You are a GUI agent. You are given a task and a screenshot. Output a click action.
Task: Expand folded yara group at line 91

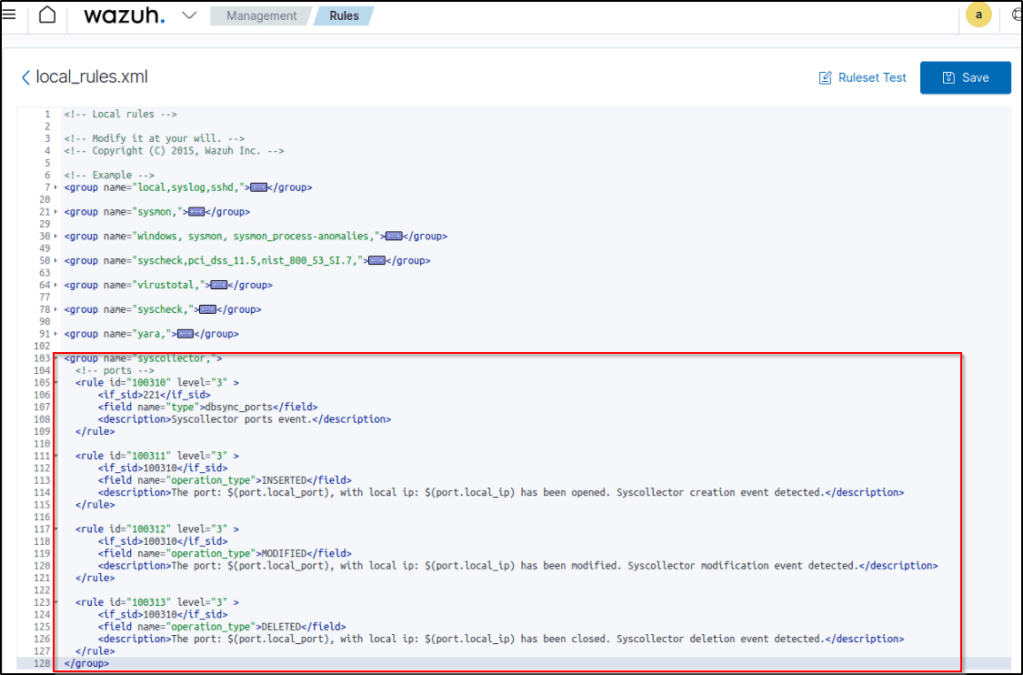click(55, 334)
